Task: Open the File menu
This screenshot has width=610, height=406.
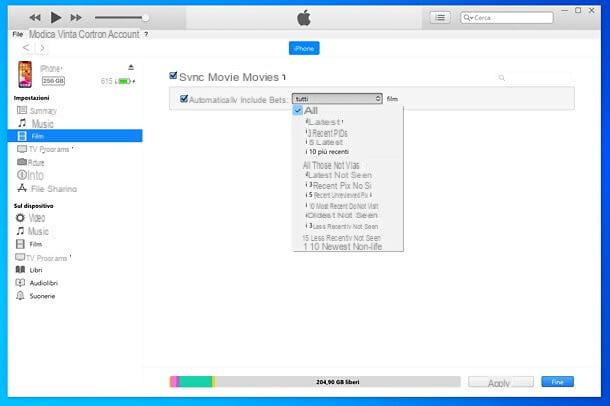Action: click(x=18, y=34)
